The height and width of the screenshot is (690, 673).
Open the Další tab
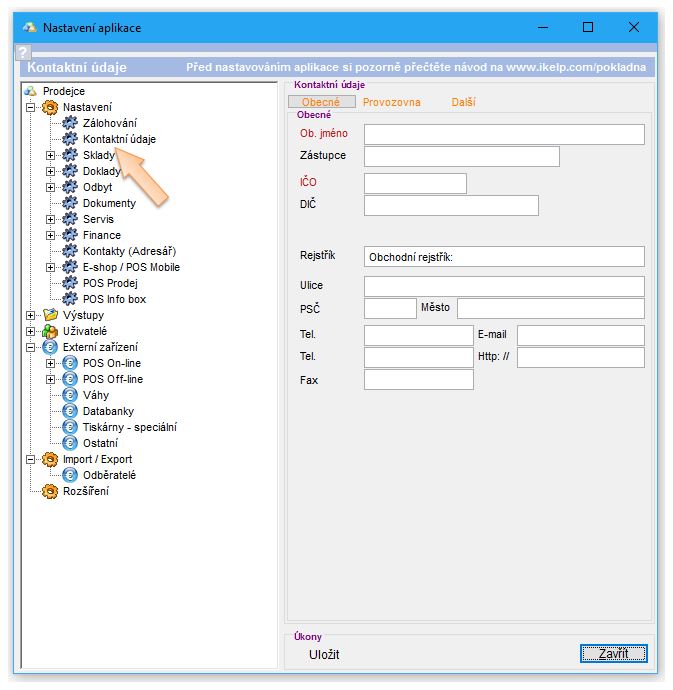(x=463, y=102)
